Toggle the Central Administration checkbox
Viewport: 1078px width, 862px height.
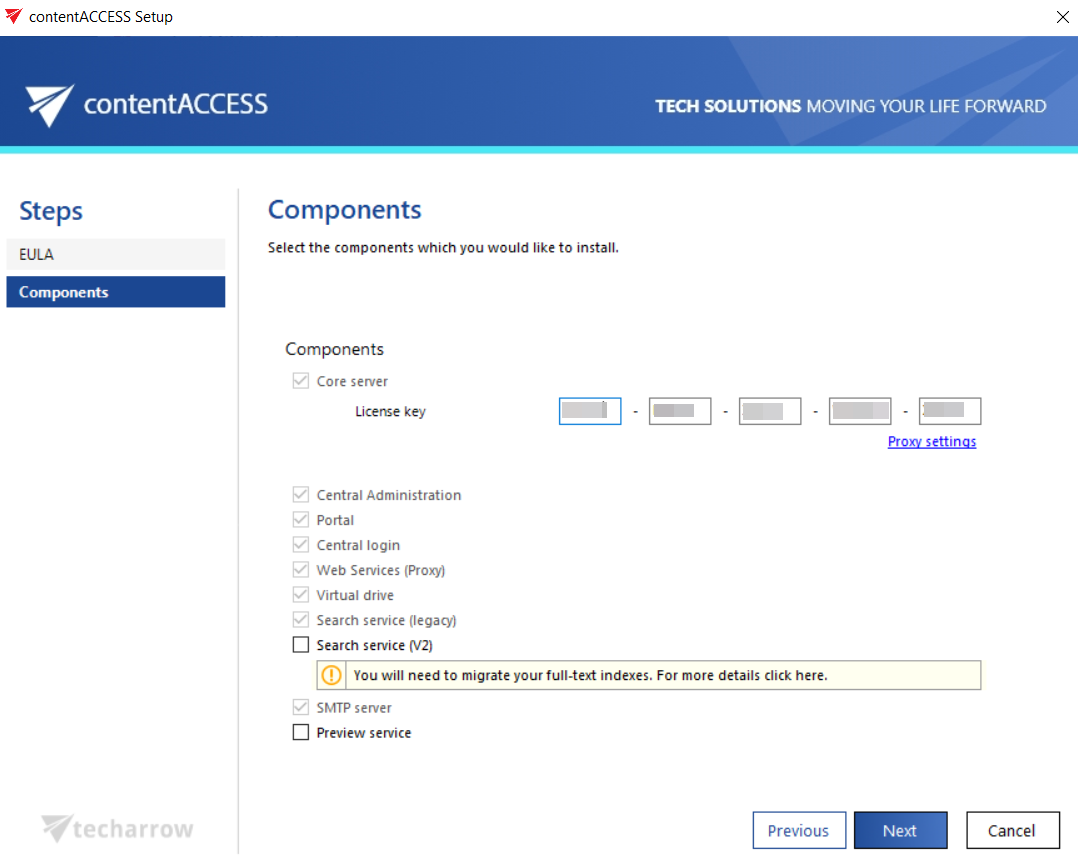301,496
